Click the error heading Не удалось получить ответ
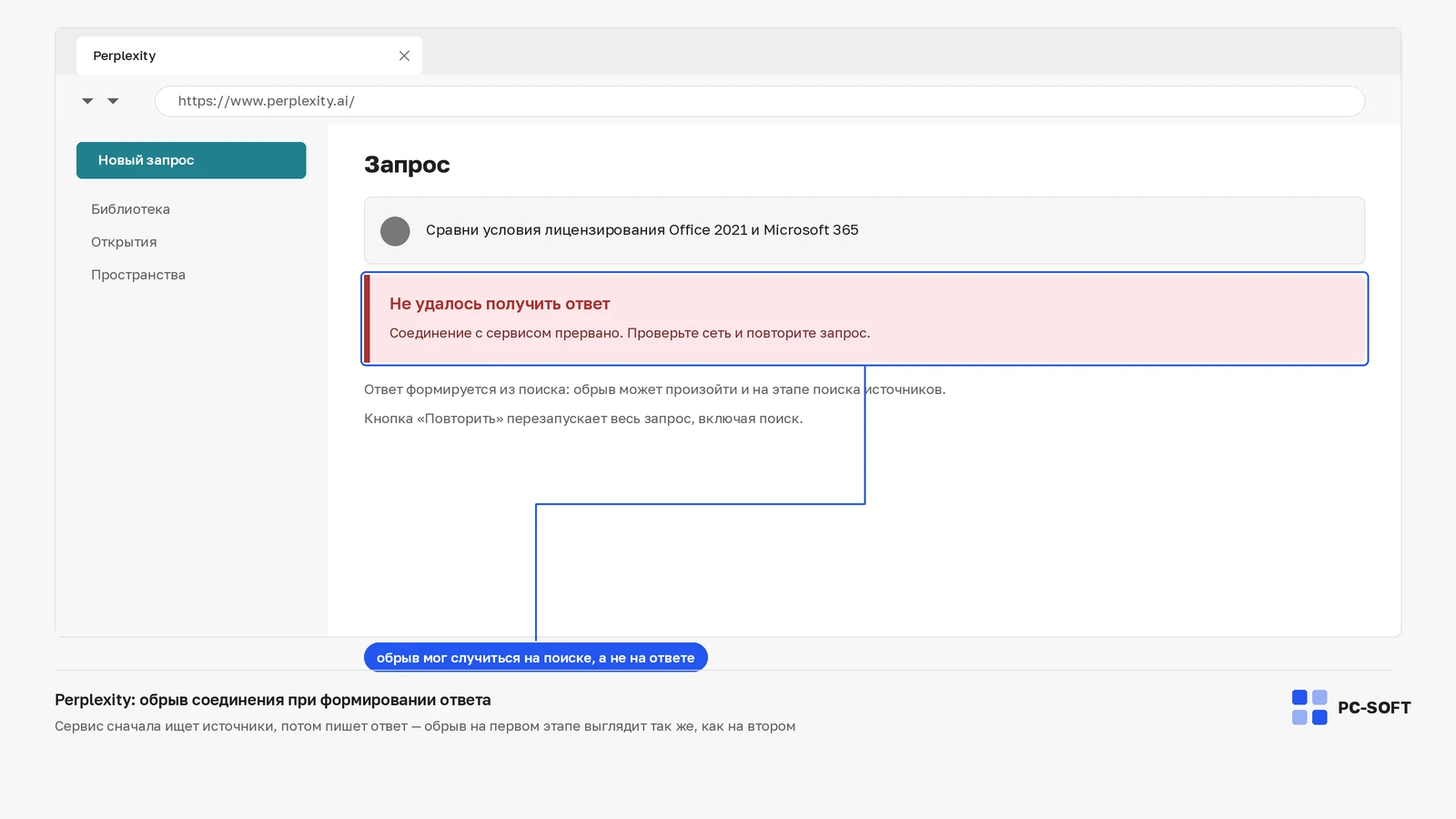Screen dimensions: 1456x819 pos(500,304)
